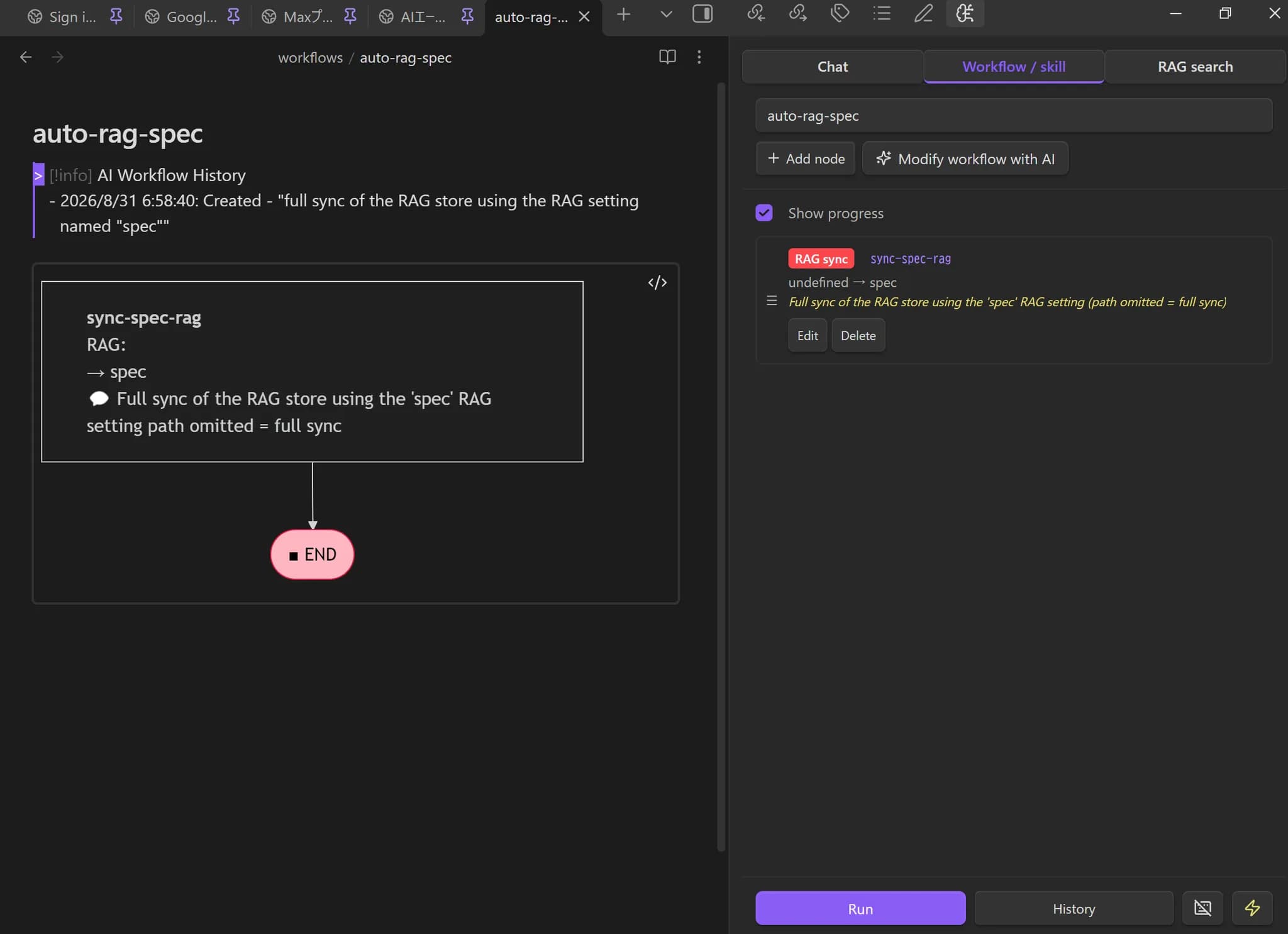The height and width of the screenshot is (934, 1288).
Task: Delete the sync-spec-rag node
Action: 858,335
